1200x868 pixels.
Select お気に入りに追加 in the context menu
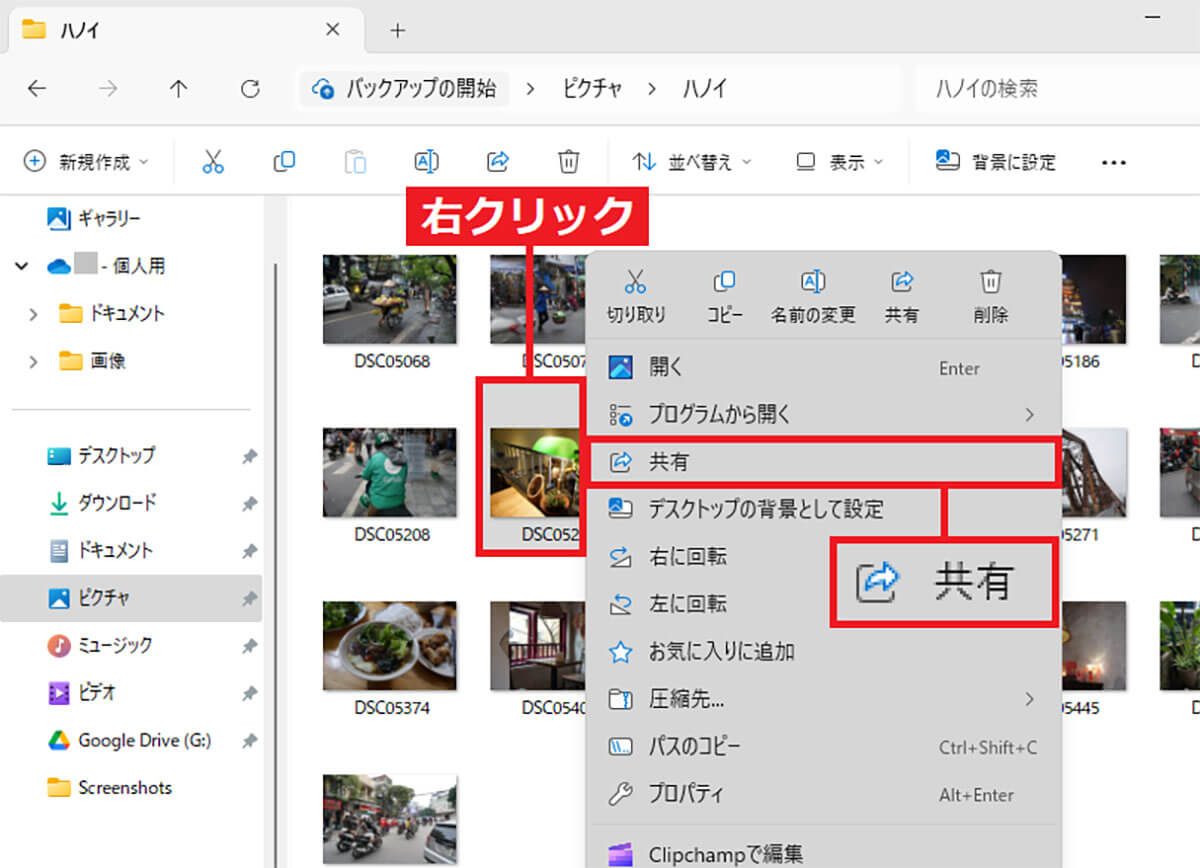[x=822, y=652]
